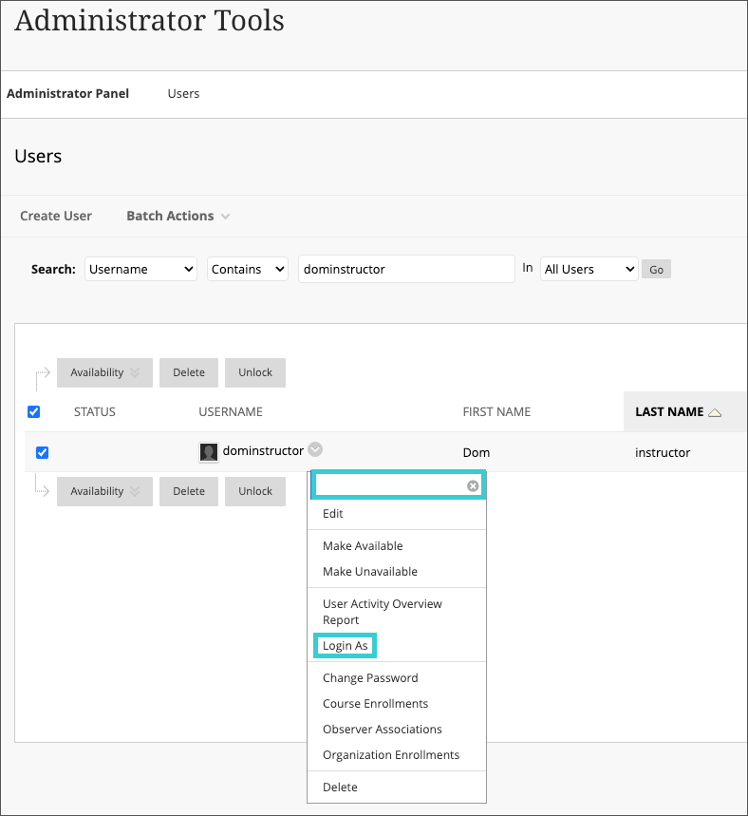This screenshot has width=748, height=816.
Task: Click the Go search button
Action: (656, 270)
